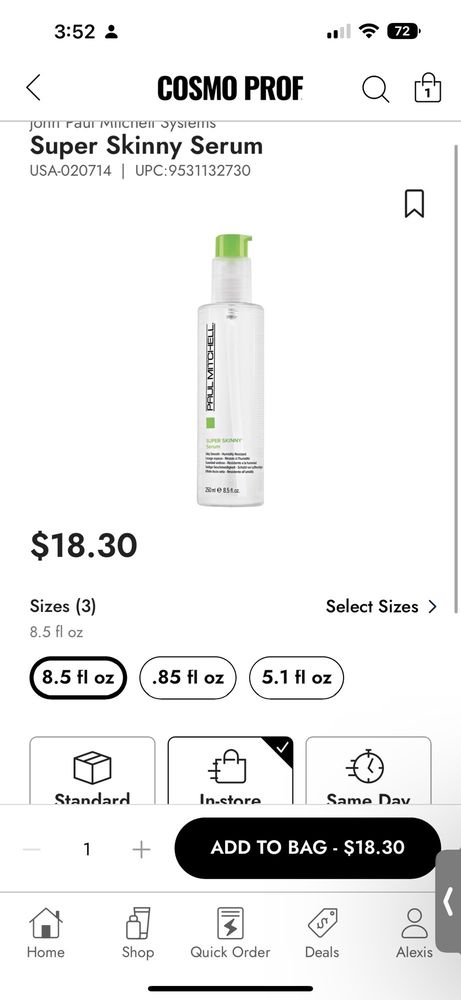
Task: Choose Standard shipping option
Action: 92,770
